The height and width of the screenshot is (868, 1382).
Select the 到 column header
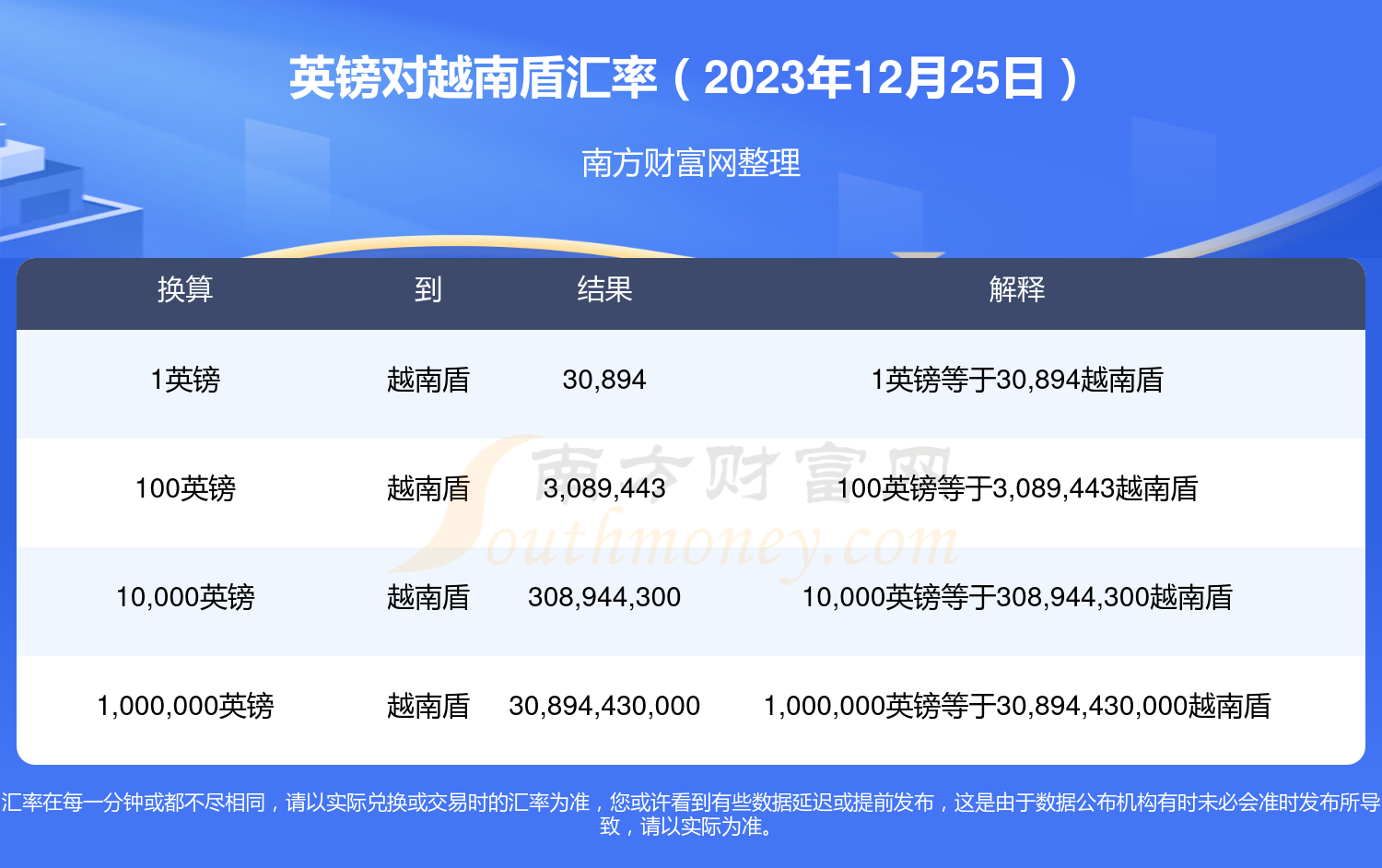[x=427, y=289]
